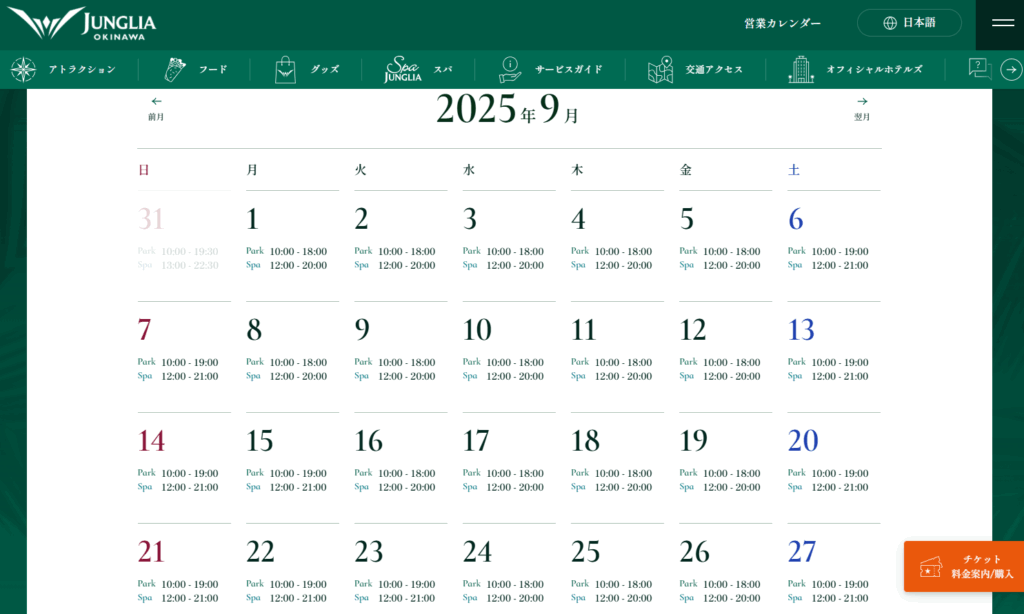The width and height of the screenshot is (1024, 614).
Task: Click the 金 weekday header
Action: (686, 170)
